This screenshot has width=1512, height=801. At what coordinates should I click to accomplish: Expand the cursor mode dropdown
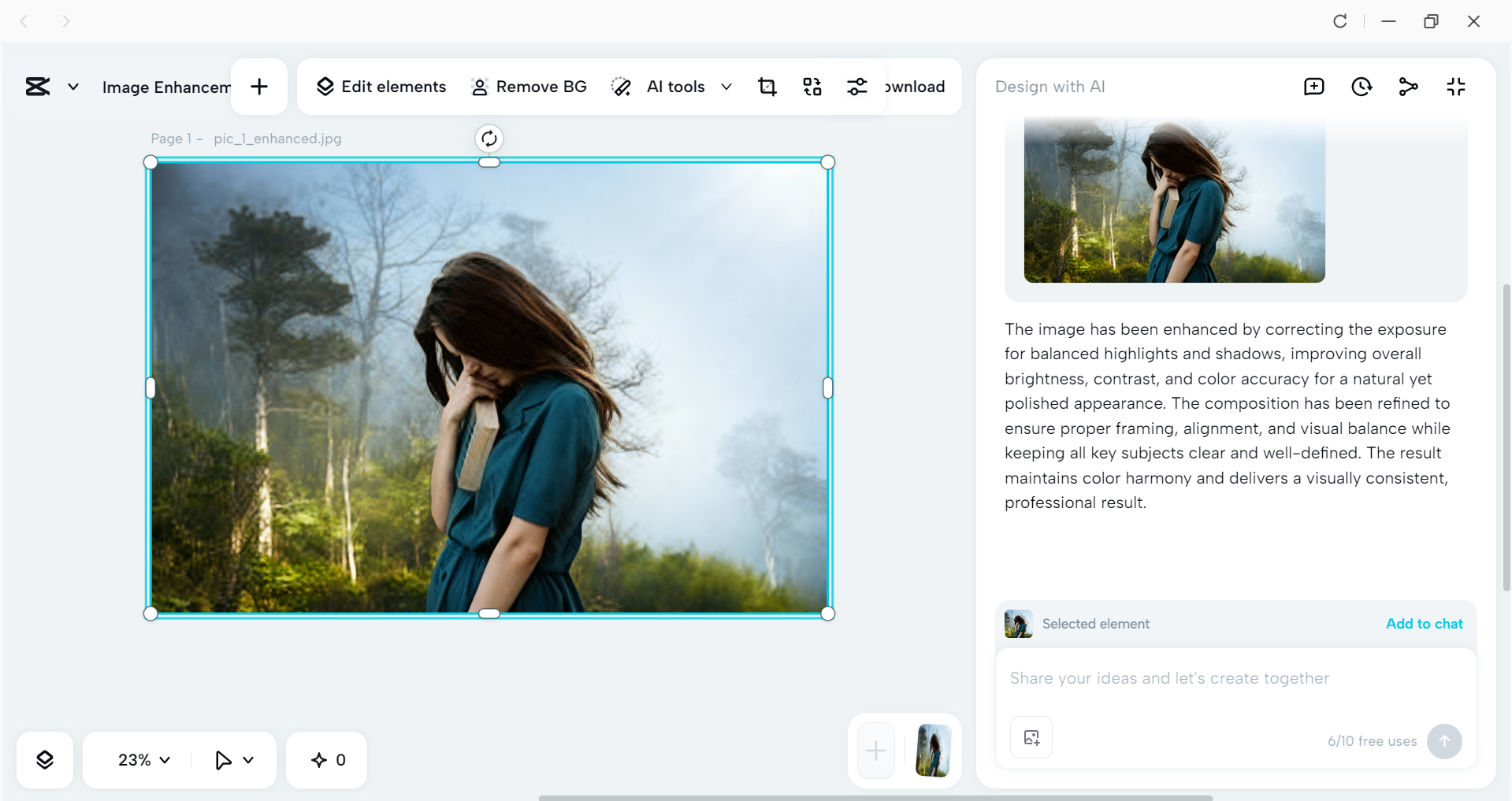pyautogui.click(x=233, y=759)
